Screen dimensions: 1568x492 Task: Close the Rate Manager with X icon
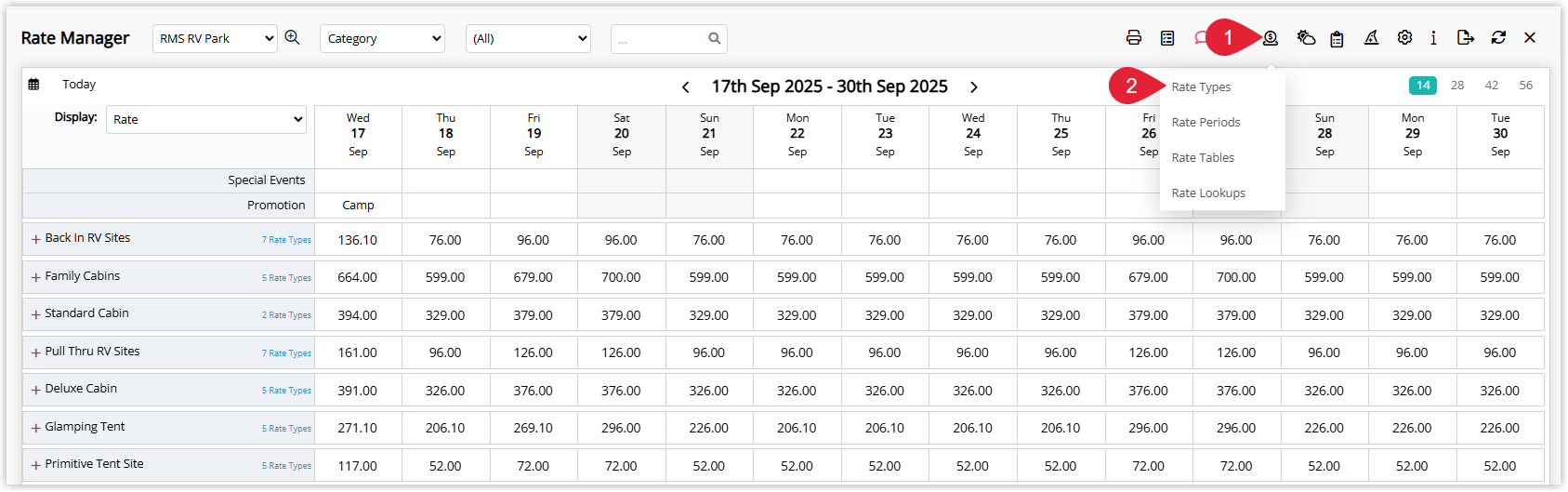1530,38
